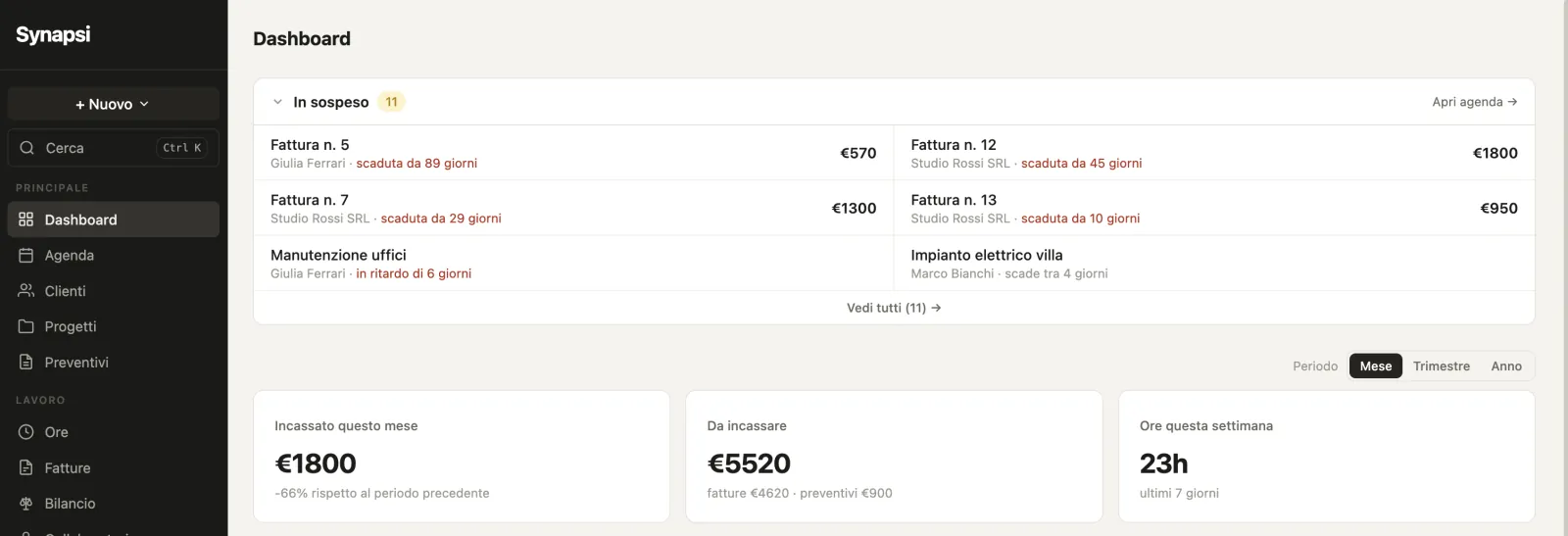Open the + Nuovo dropdown
The height and width of the screenshot is (536, 1568).
114,104
